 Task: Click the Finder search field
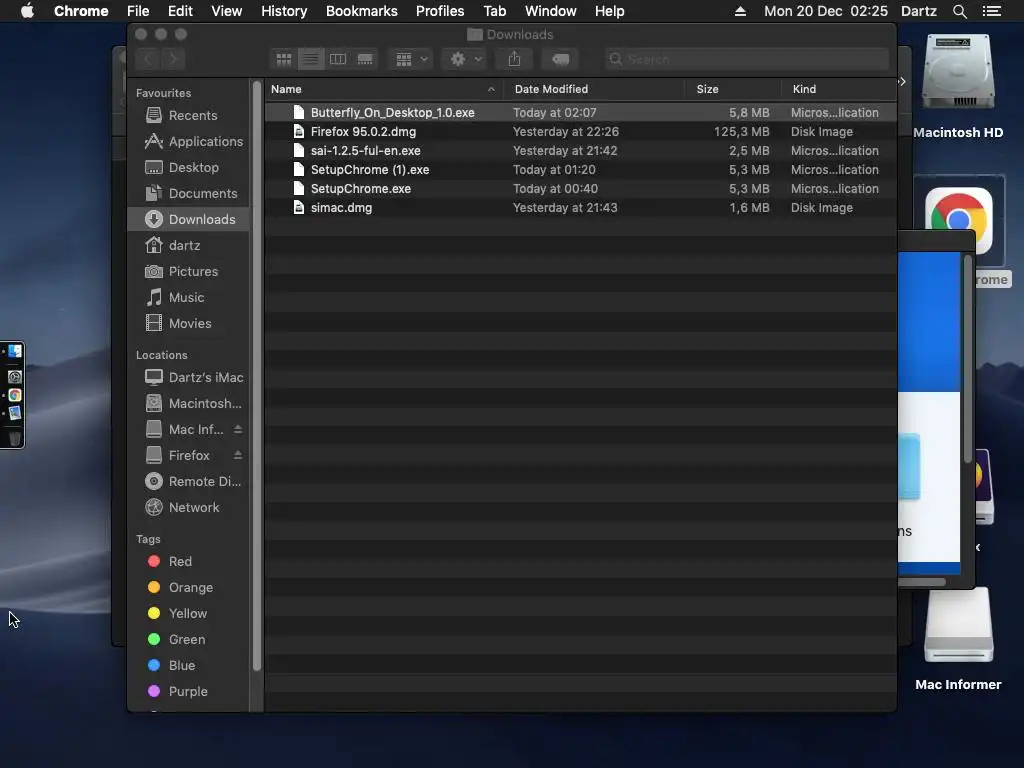[746, 59]
